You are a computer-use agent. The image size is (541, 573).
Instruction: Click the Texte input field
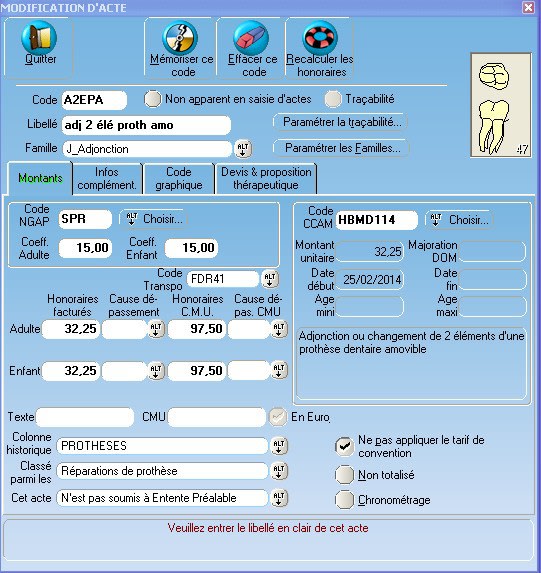point(85,417)
